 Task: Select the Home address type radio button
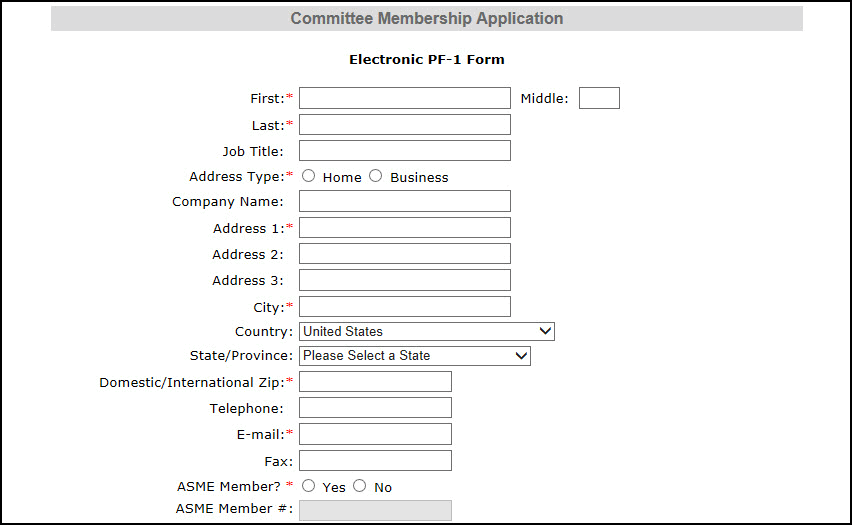coord(309,176)
